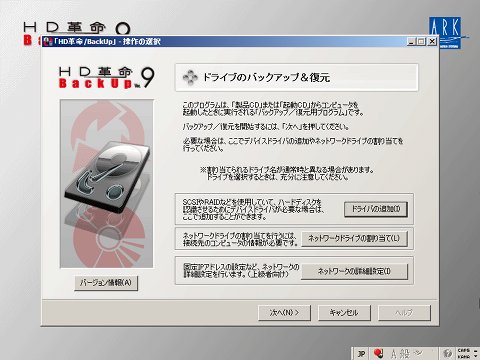Click the title bar program icon of HD革命/BackUp
The height and width of the screenshot is (360, 480).
(48, 41)
